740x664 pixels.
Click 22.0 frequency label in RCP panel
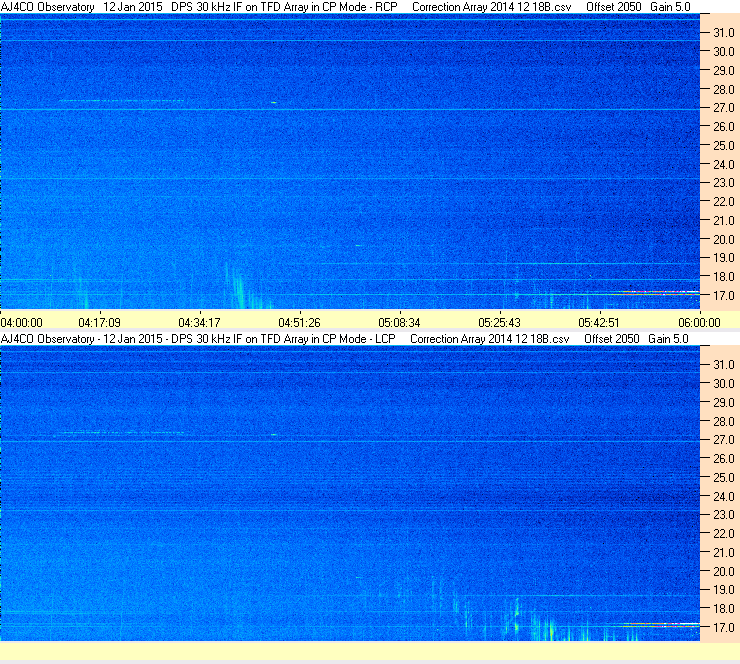[x=723, y=202]
